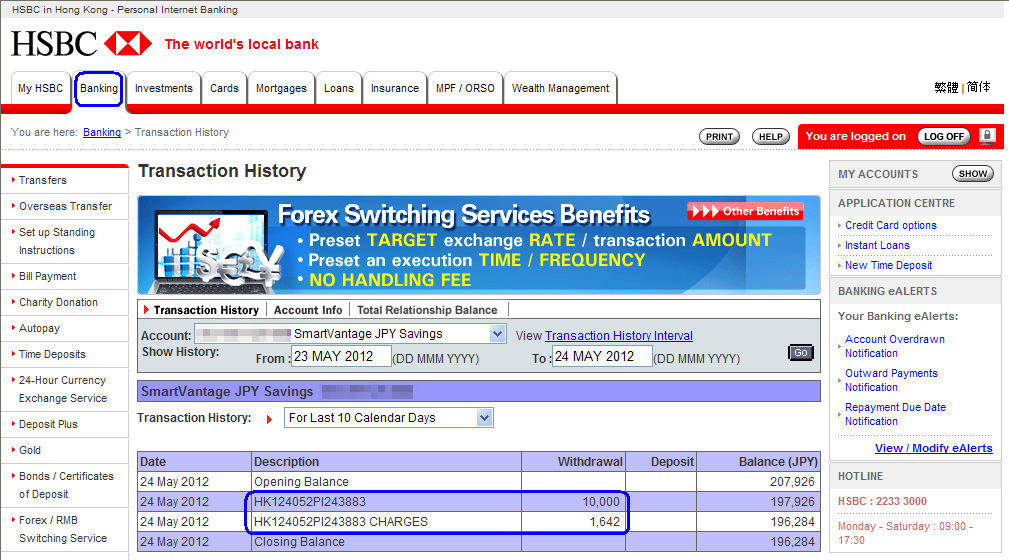Open Forex / RMB Switching Service
The height and width of the screenshot is (560, 1009).
point(62,529)
